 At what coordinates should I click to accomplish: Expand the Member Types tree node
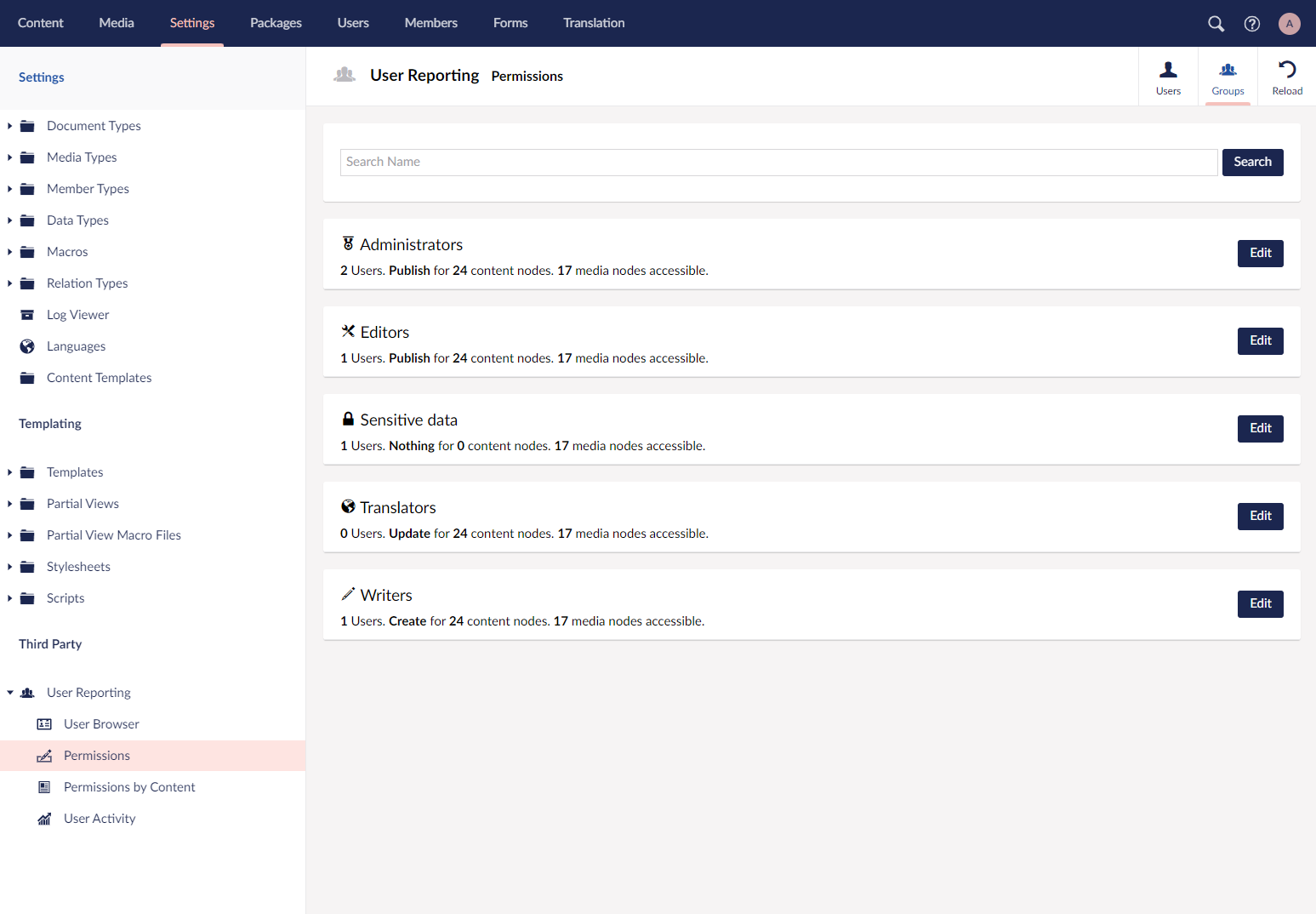[x=9, y=189]
